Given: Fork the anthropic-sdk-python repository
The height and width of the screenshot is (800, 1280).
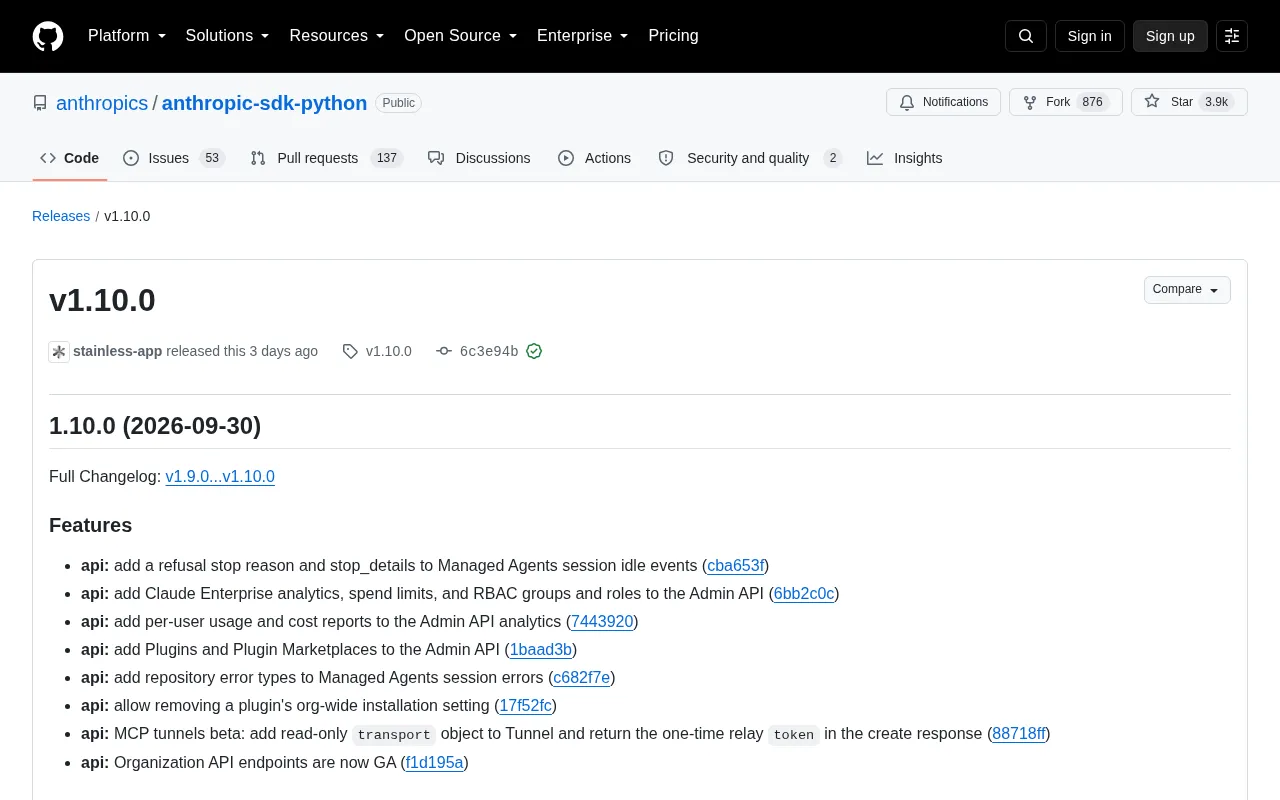Looking at the screenshot, I should pyautogui.click(x=1066, y=102).
